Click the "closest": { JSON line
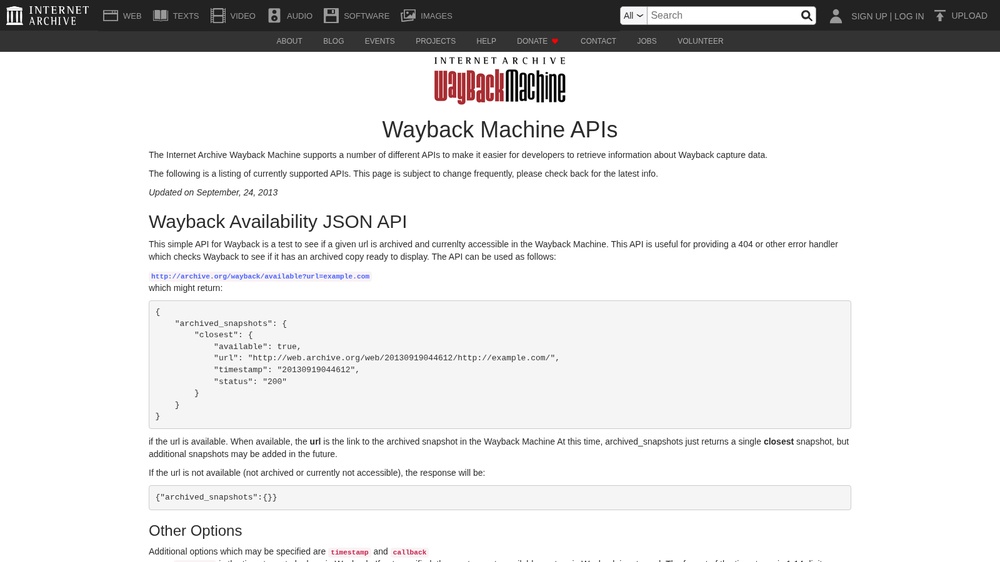 click(224, 335)
